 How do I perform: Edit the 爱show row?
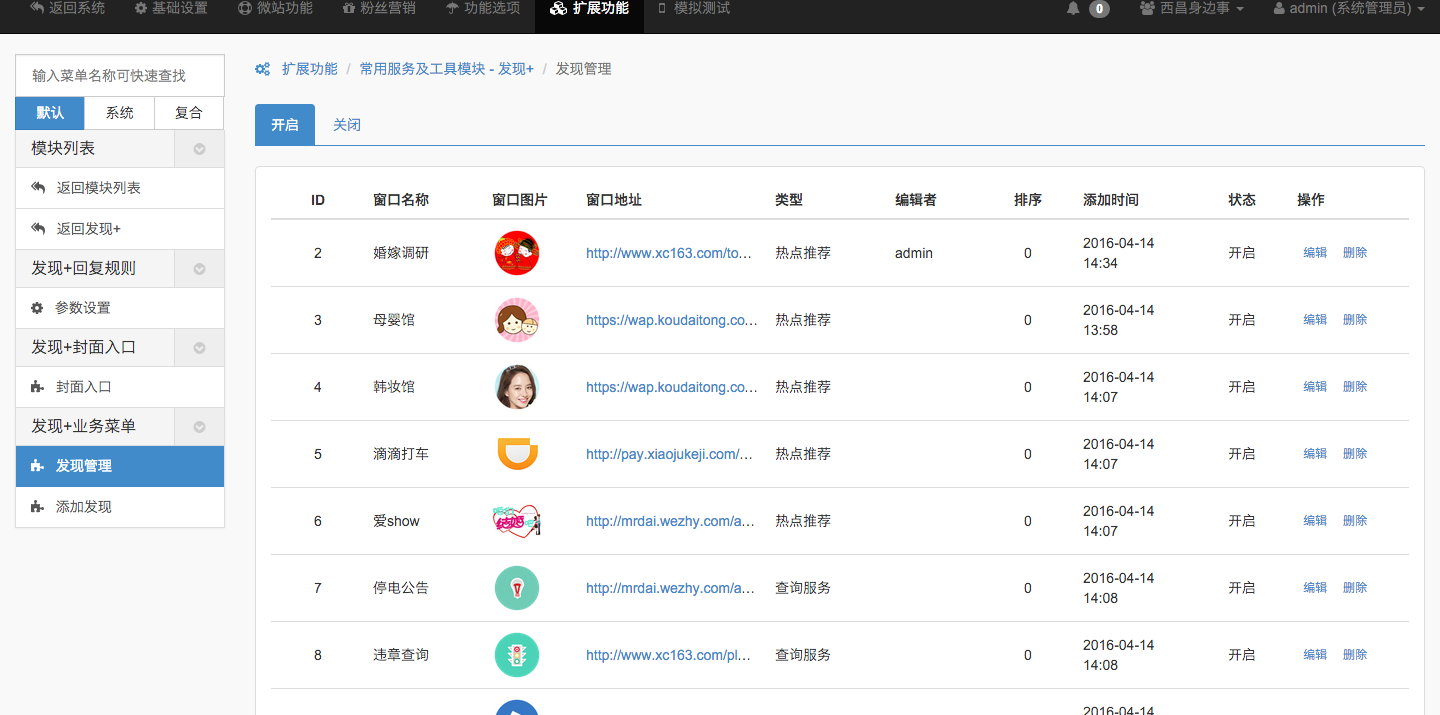click(1315, 521)
